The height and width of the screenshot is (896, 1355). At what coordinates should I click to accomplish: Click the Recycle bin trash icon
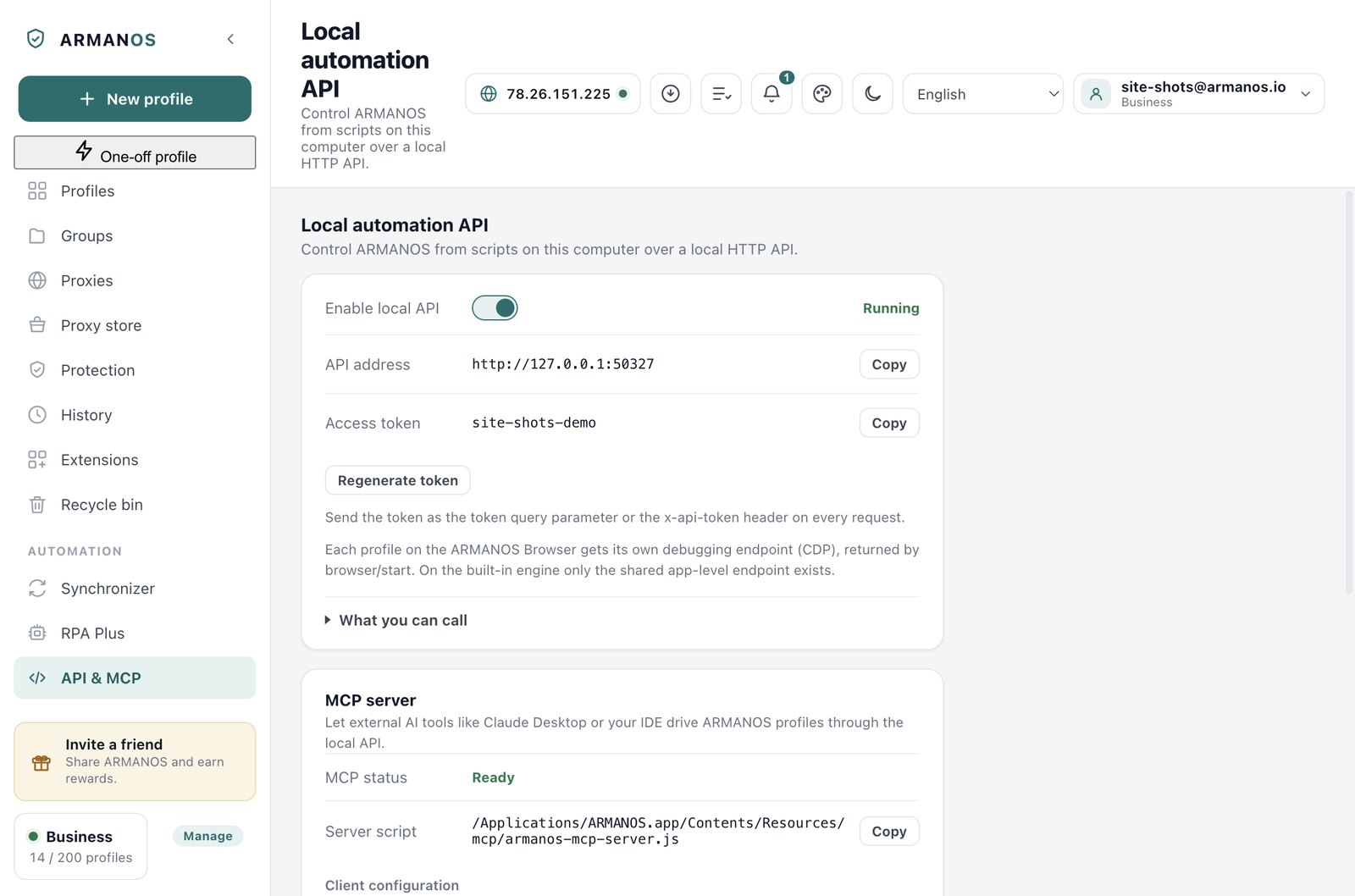(37, 505)
